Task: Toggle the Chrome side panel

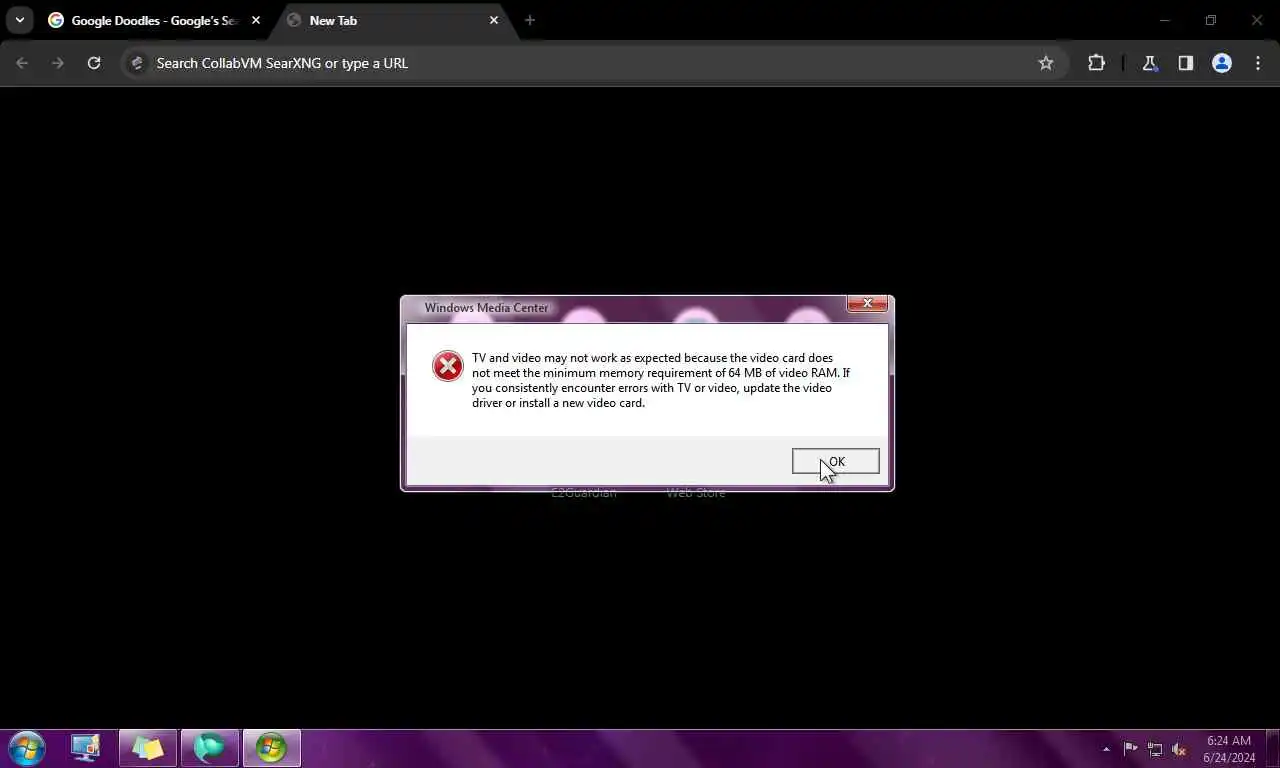Action: pyautogui.click(x=1186, y=63)
